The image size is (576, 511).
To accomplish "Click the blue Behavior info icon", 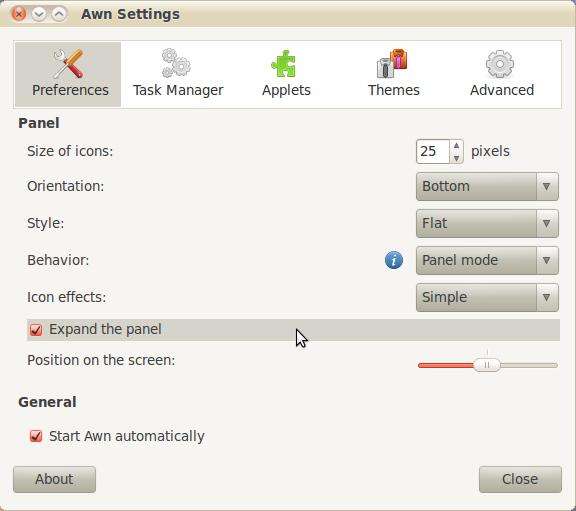I will (394, 260).
